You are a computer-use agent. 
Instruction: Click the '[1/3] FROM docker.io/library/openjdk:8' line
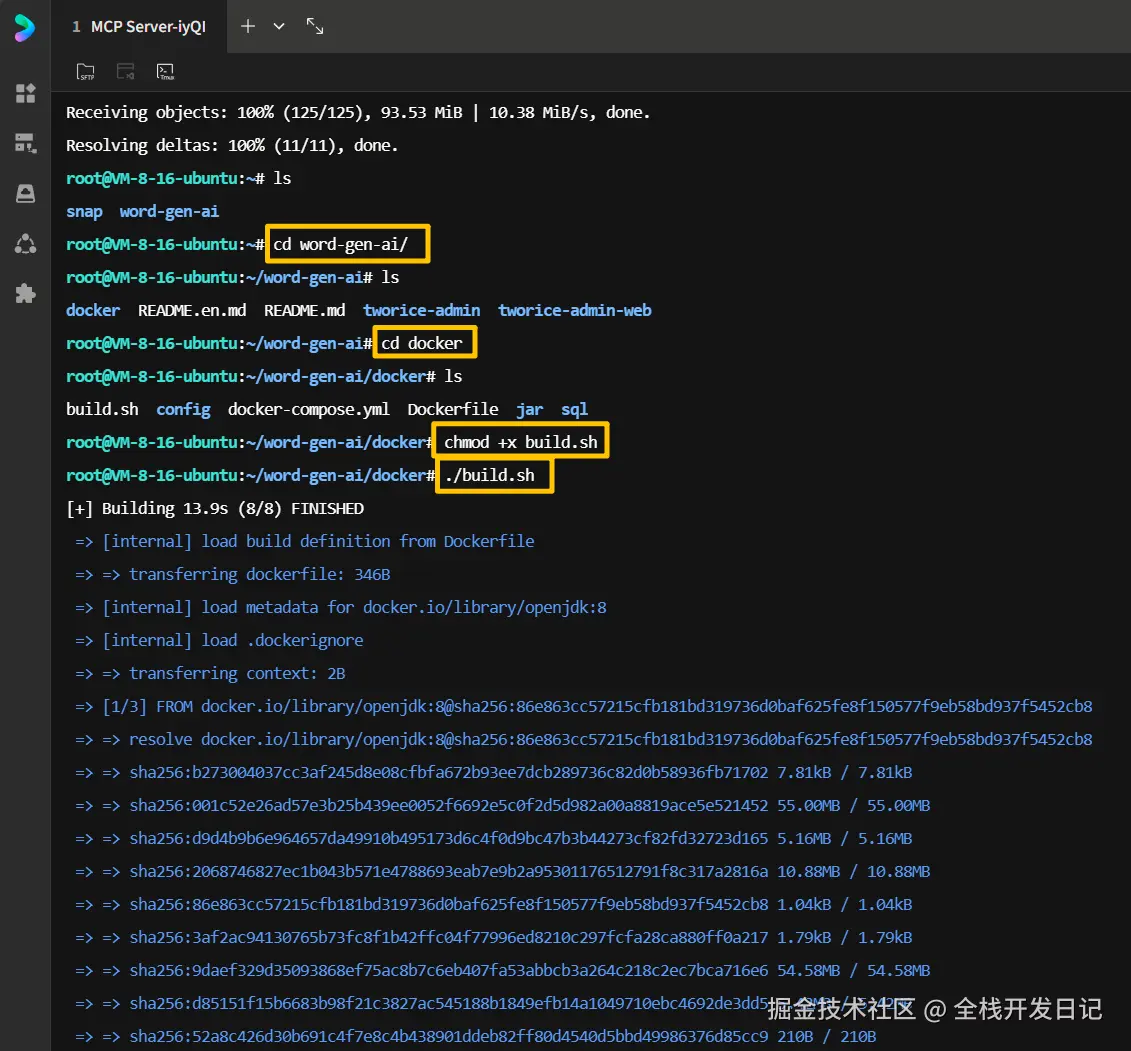(584, 706)
